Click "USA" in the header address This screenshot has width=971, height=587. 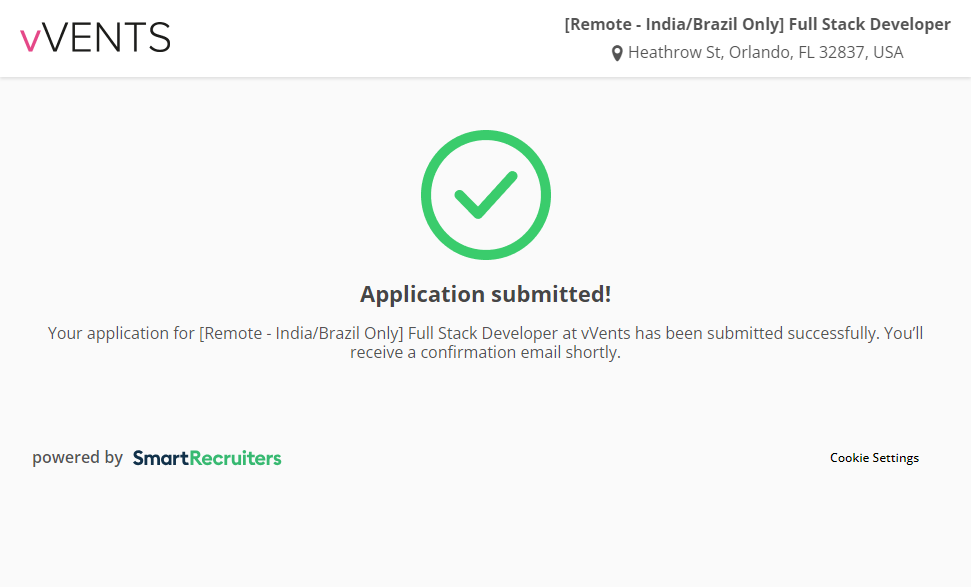pyautogui.click(x=888, y=52)
